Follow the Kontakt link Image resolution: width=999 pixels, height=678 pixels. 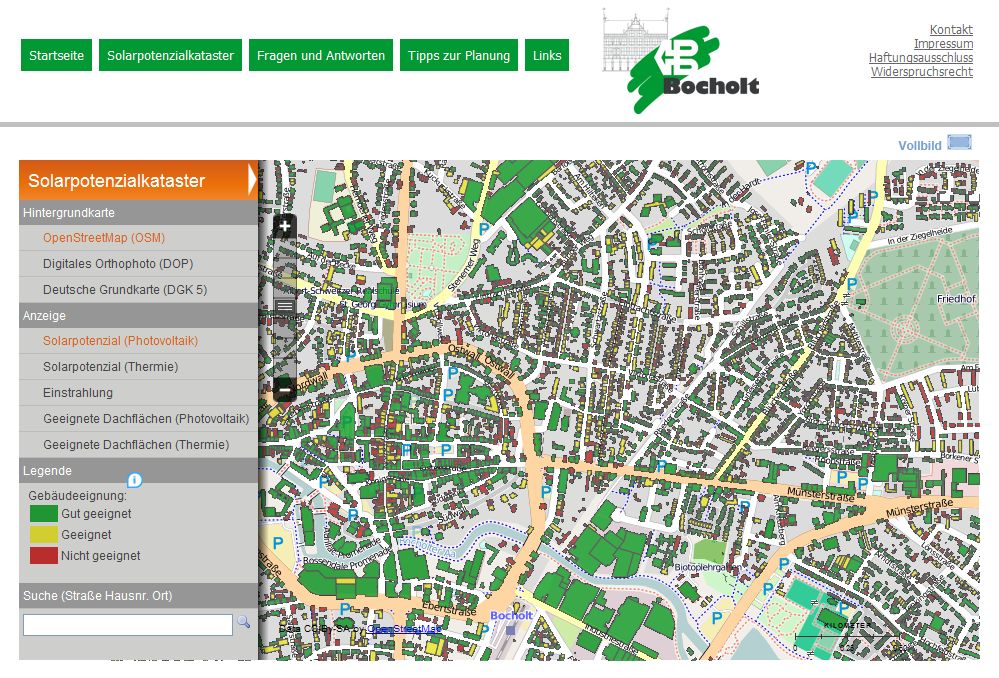pyautogui.click(x=951, y=29)
